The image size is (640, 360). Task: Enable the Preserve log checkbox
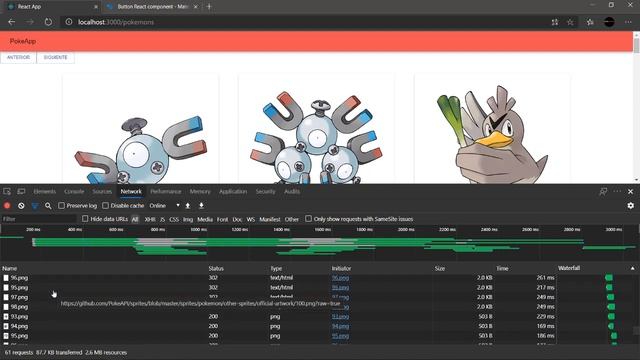coord(62,206)
